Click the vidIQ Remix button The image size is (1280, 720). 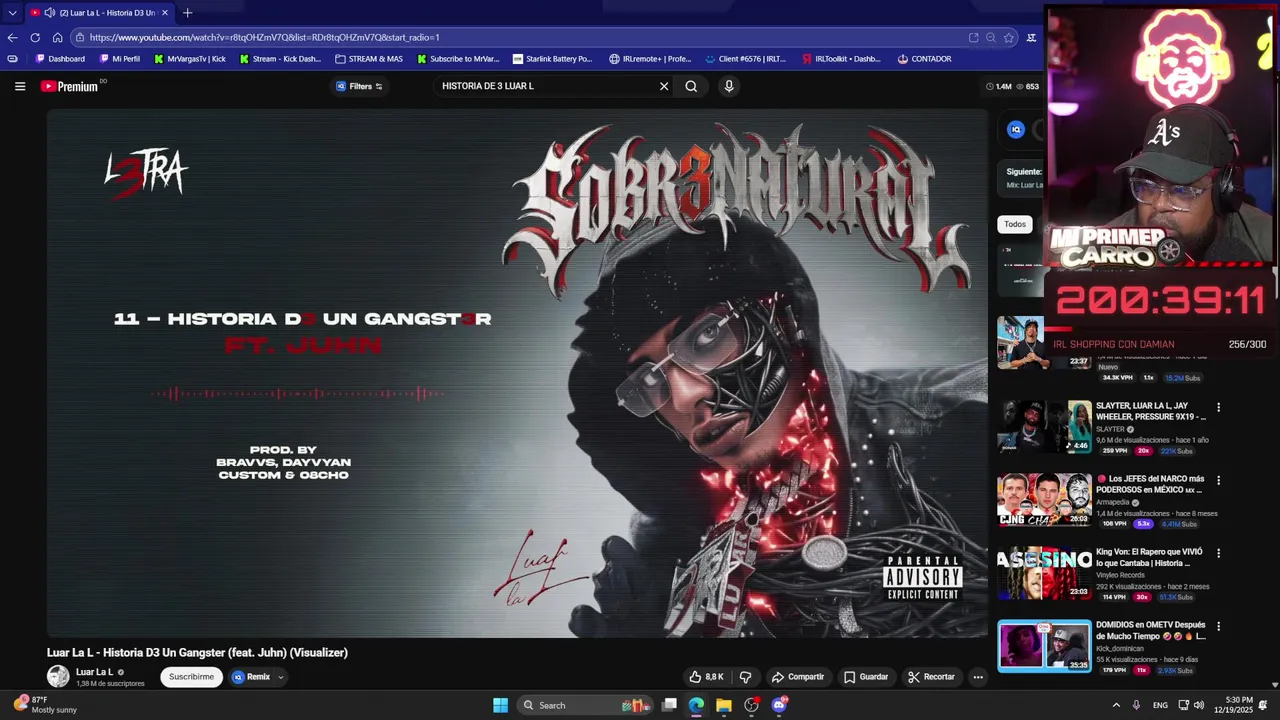pos(251,677)
